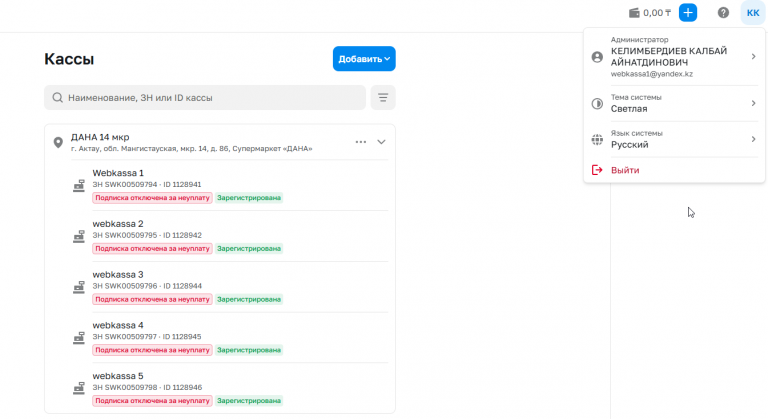Click ЗН SWK00509798 · ID 1128946 text
Viewport: 768px width, 419px height.
(147, 387)
